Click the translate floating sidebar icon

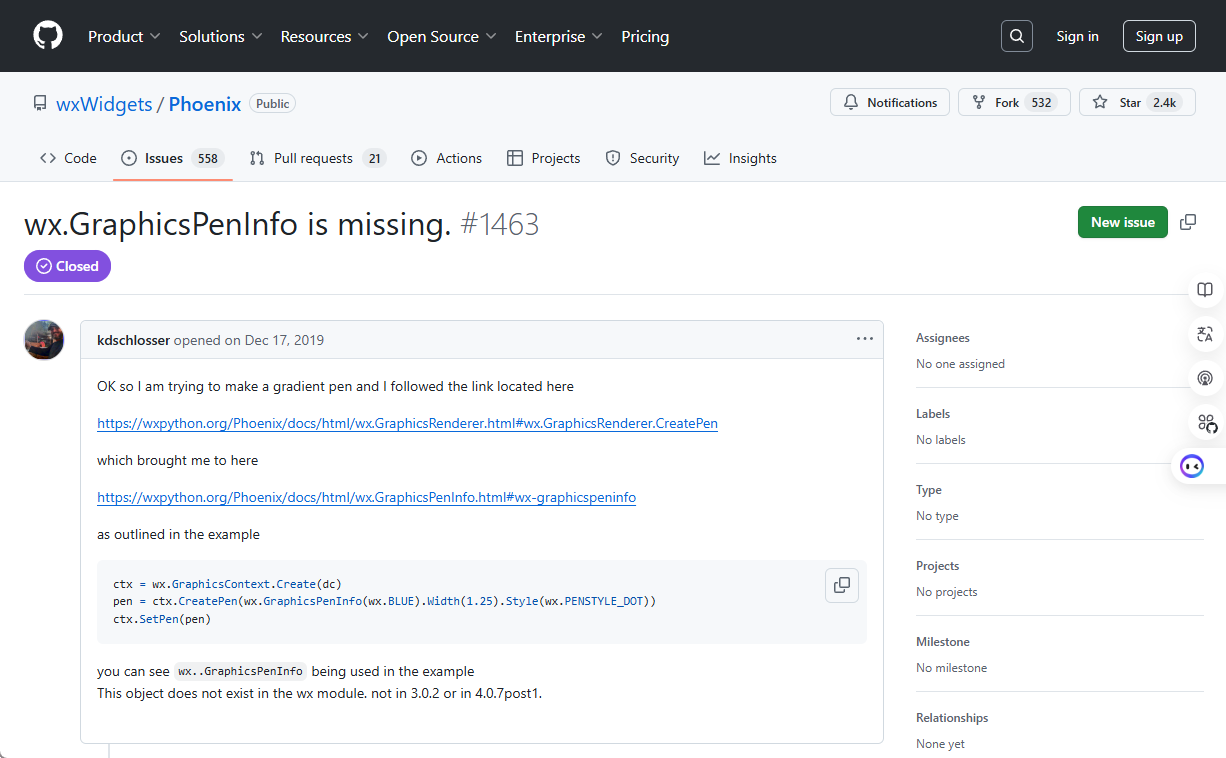(1205, 334)
